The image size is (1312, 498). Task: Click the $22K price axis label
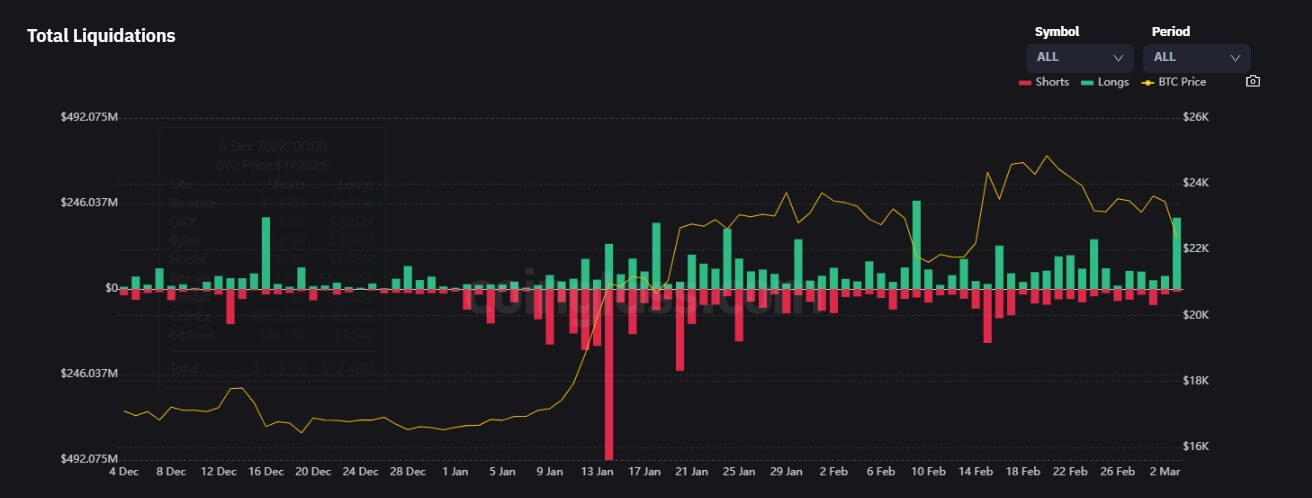point(1196,249)
